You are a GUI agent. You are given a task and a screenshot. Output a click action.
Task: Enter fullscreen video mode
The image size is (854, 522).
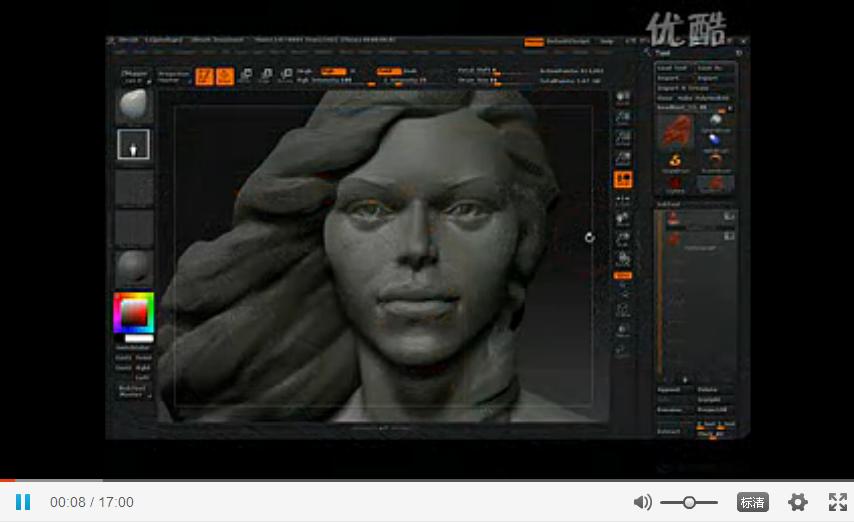pos(838,502)
